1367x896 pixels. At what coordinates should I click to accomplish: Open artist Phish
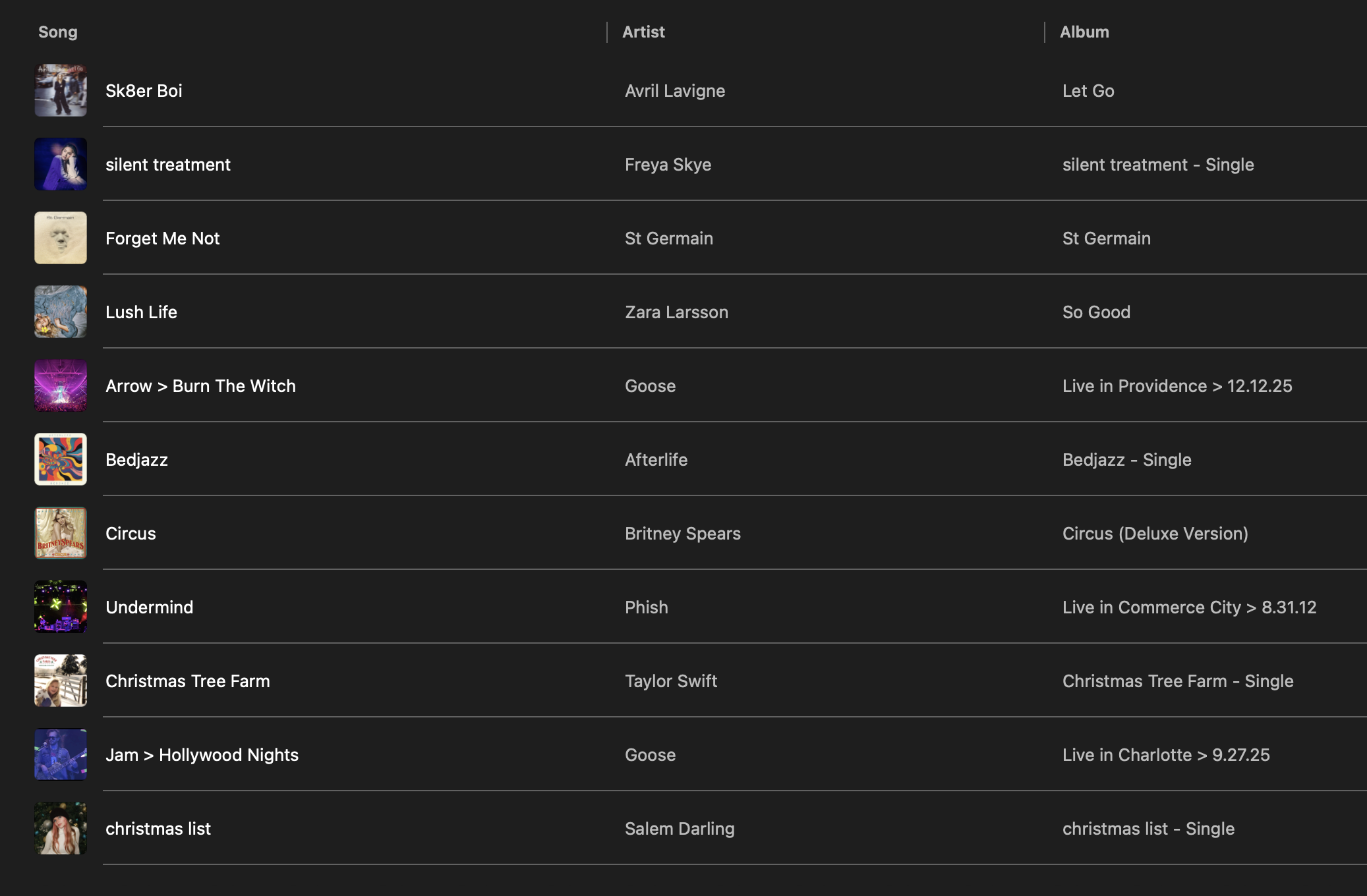(646, 607)
